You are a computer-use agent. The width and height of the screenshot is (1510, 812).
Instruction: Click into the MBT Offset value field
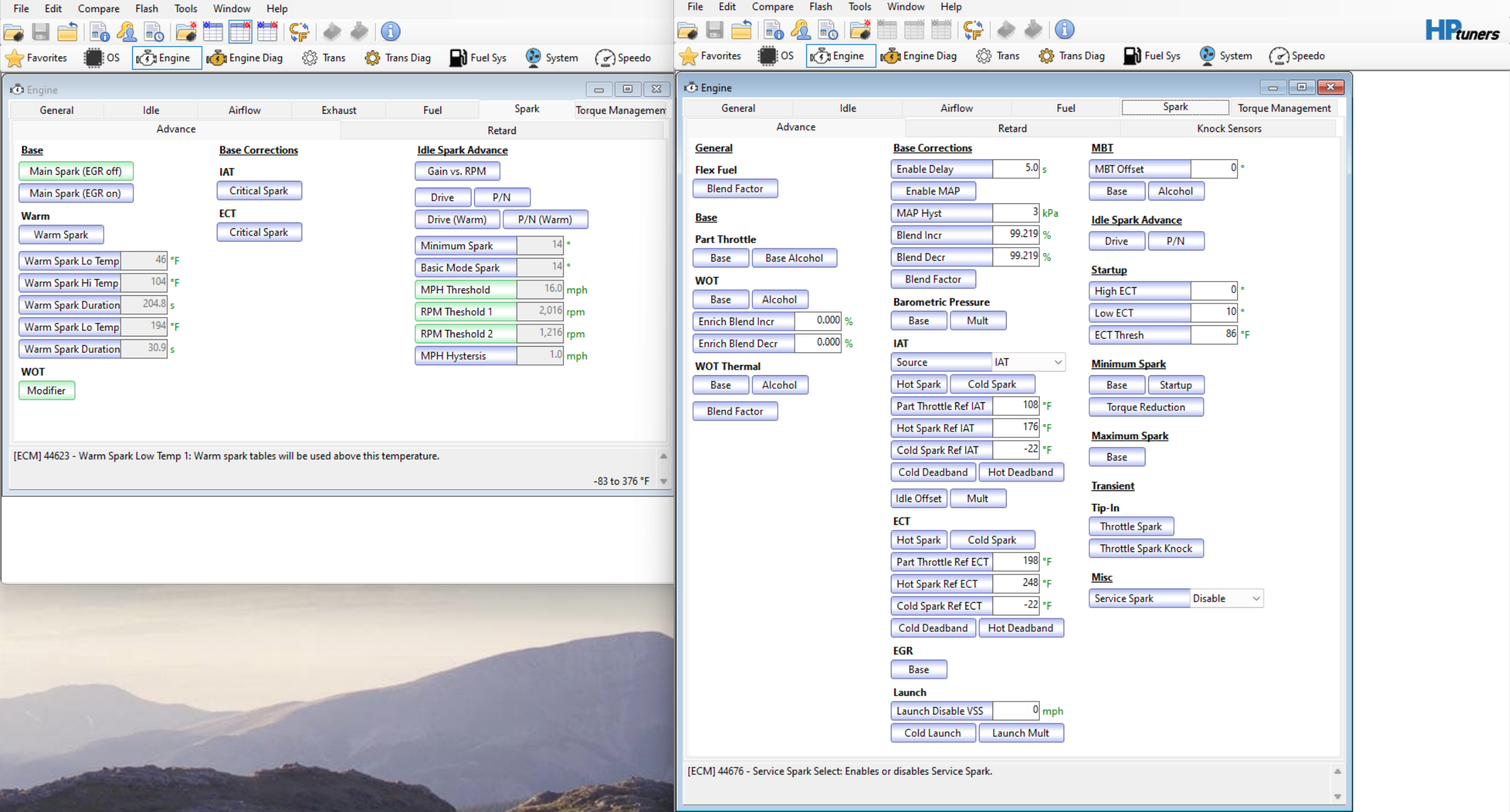(1213, 169)
